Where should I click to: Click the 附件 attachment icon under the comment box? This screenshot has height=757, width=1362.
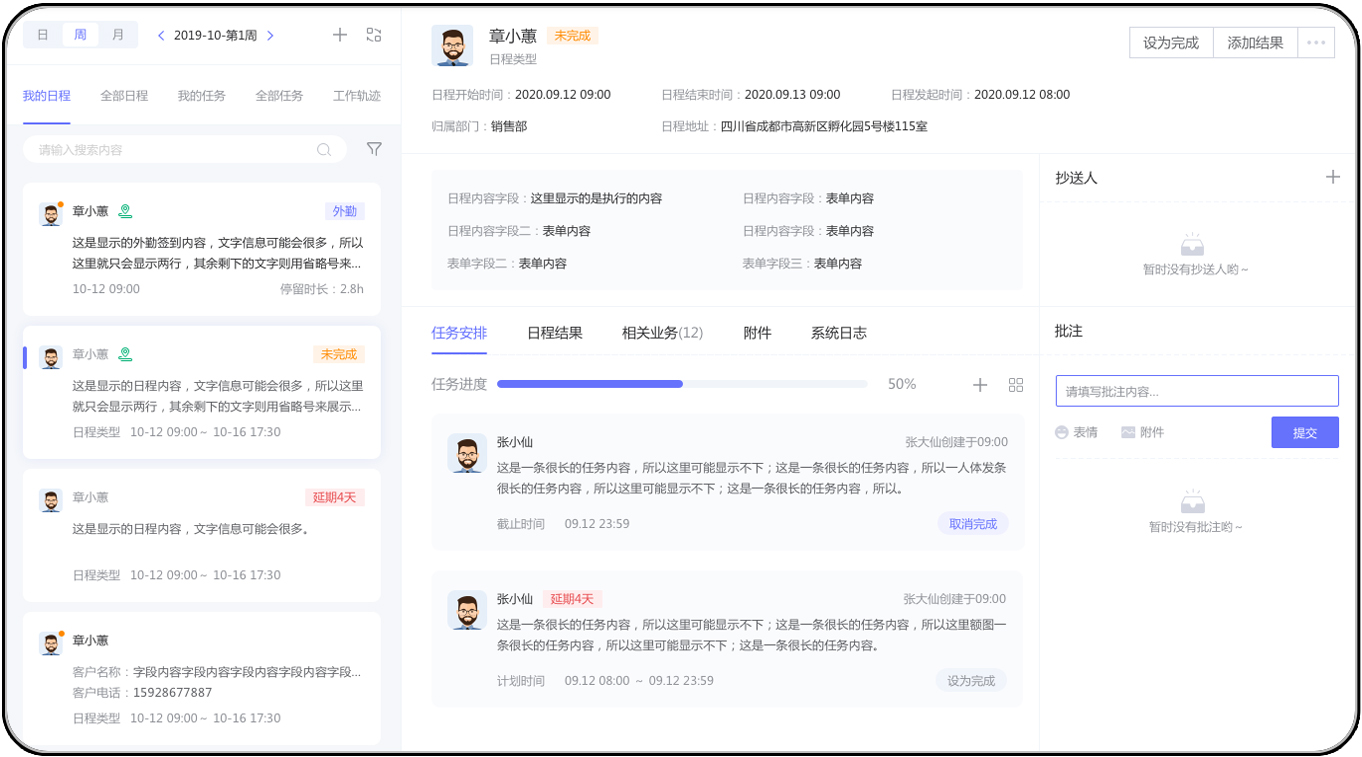click(x=1128, y=432)
